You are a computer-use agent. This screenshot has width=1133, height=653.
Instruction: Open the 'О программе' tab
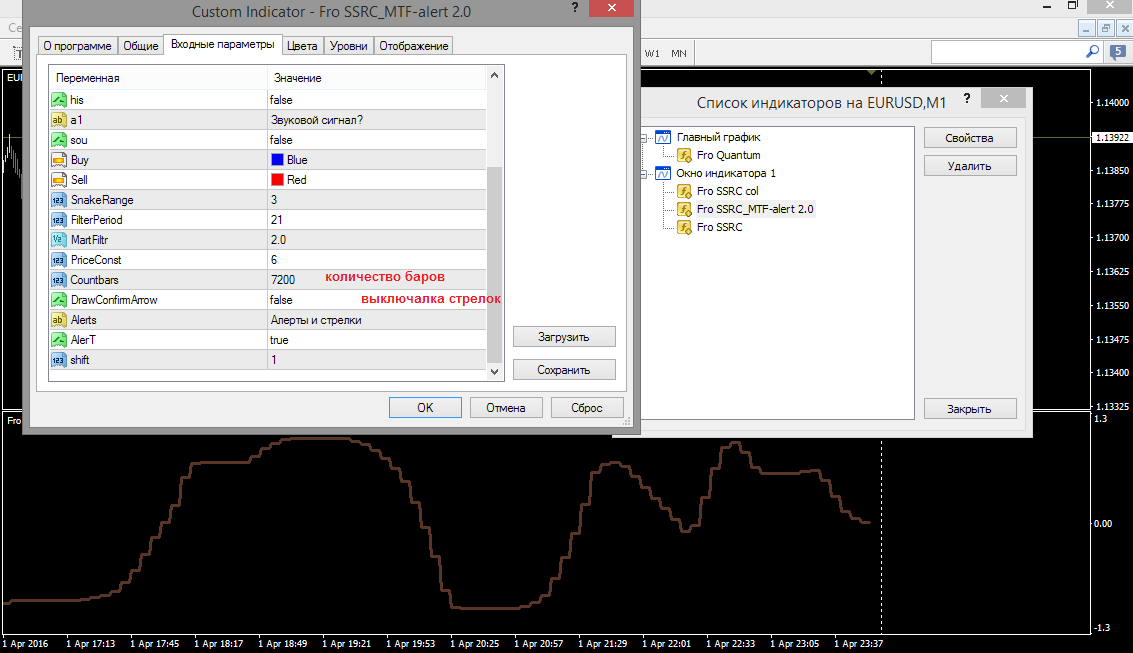(x=77, y=46)
